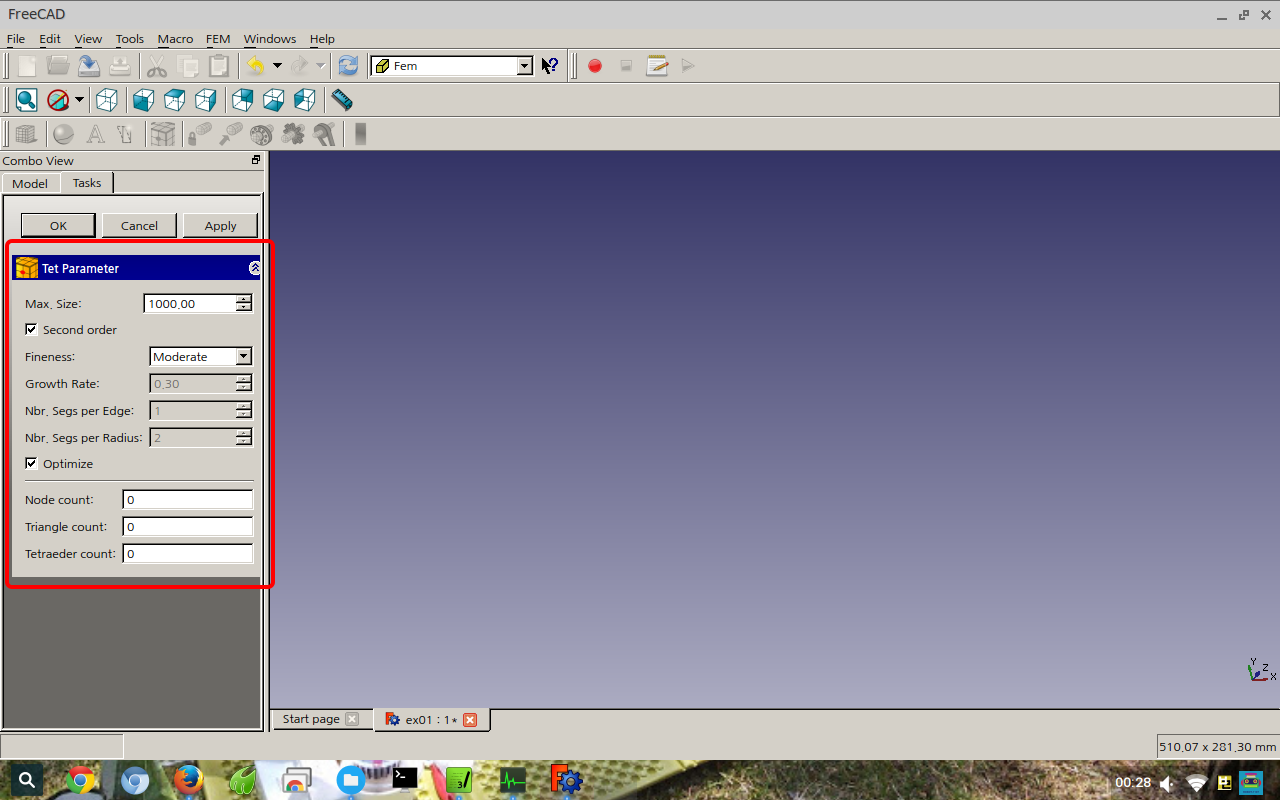Switch to the Model tab
Viewport: 1280px width, 800px height.
30,183
